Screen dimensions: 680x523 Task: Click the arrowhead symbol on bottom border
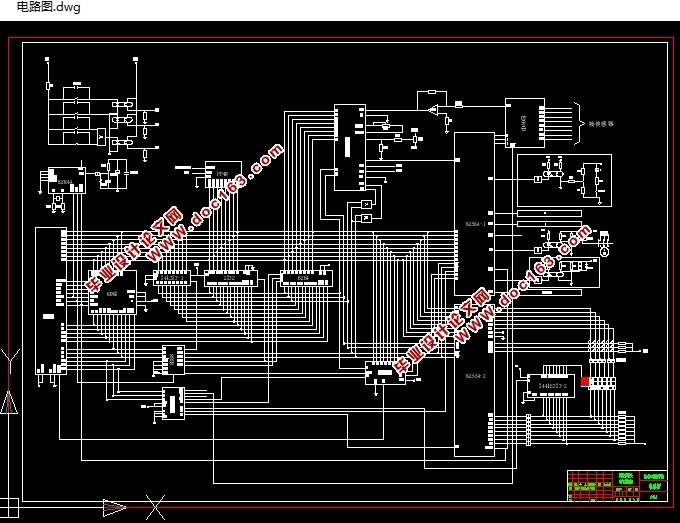coord(114,507)
